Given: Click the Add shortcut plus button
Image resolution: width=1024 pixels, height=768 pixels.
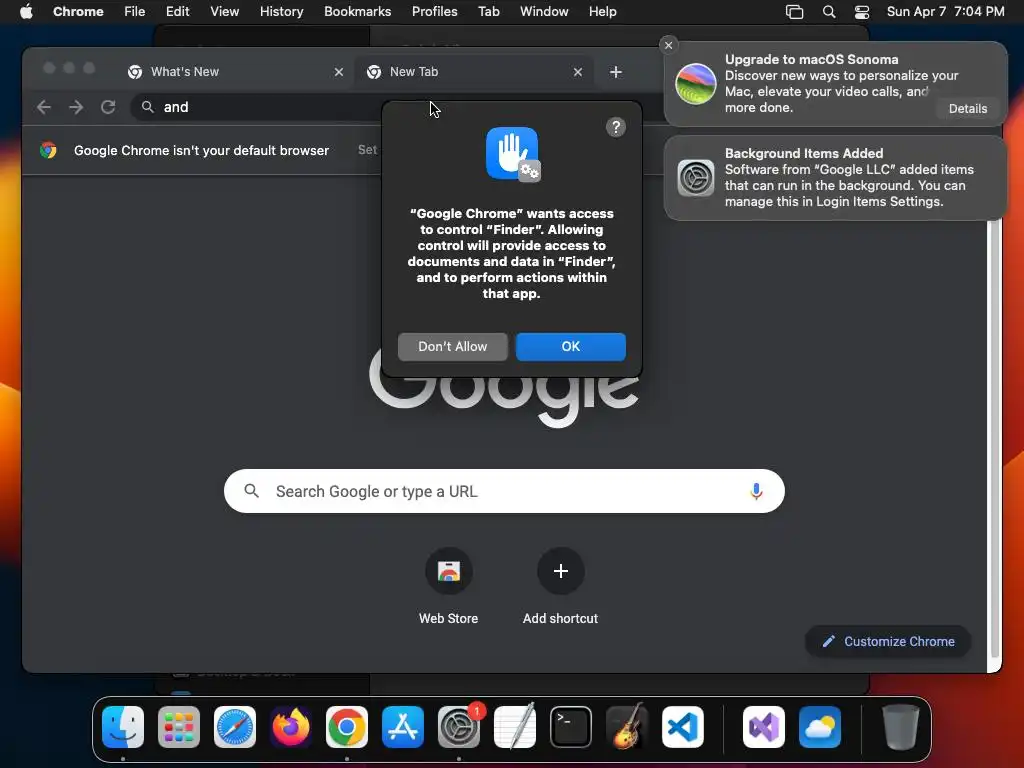Looking at the screenshot, I should pos(560,571).
